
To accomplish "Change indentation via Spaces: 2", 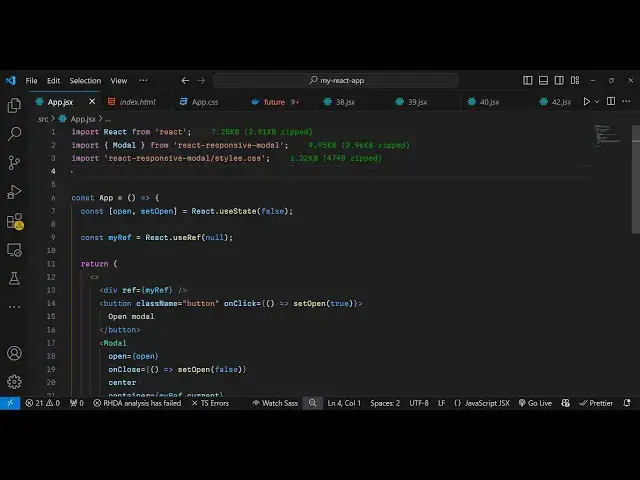I will click(x=385, y=403).
